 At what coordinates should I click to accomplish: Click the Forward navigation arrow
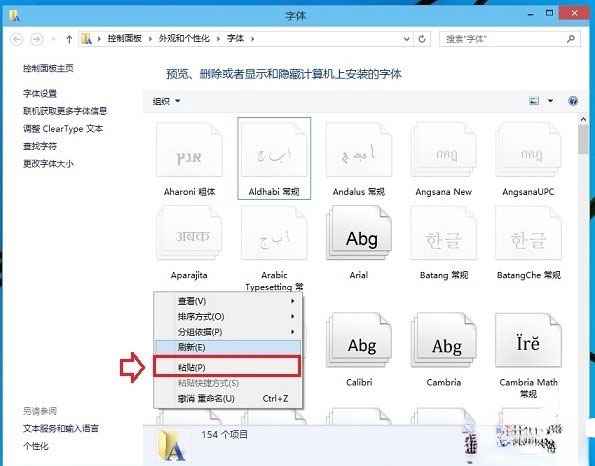[x=36, y=39]
